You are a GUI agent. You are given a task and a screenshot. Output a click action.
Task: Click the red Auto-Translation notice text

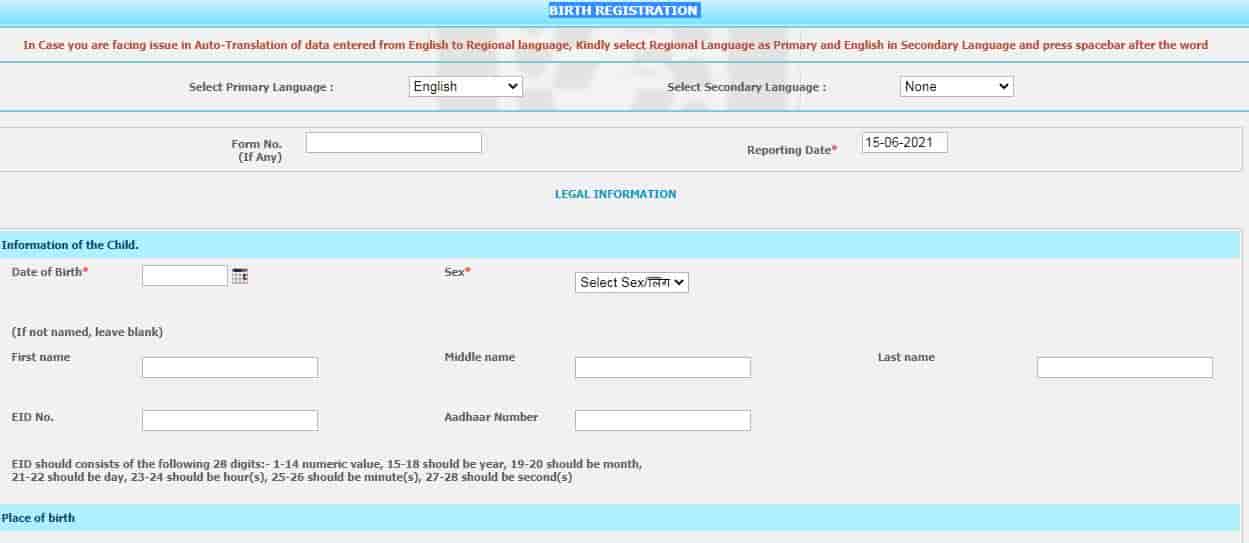coord(616,45)
